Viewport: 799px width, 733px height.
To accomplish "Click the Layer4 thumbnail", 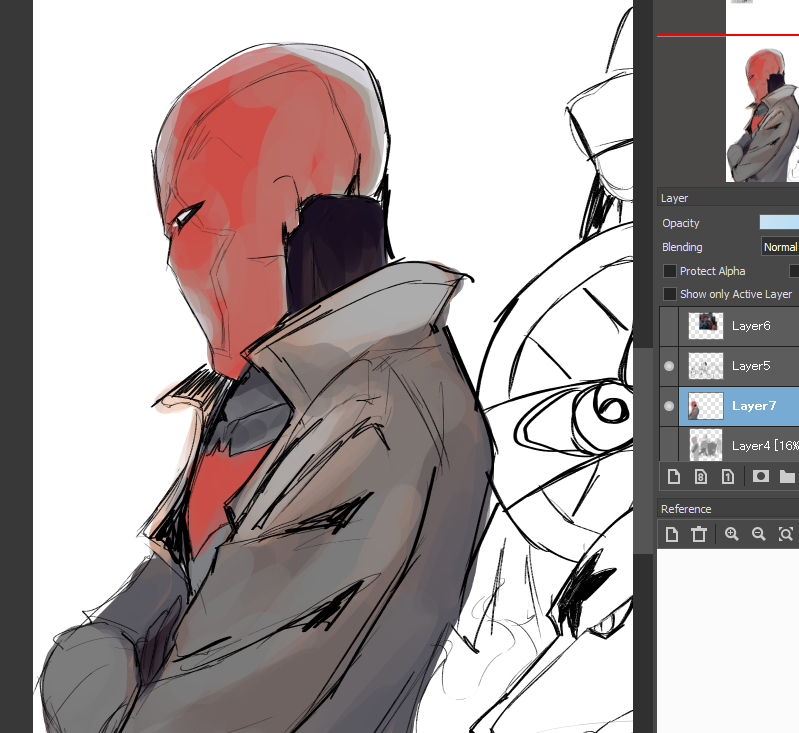I will pyautogui.click(x=706, y=444).
